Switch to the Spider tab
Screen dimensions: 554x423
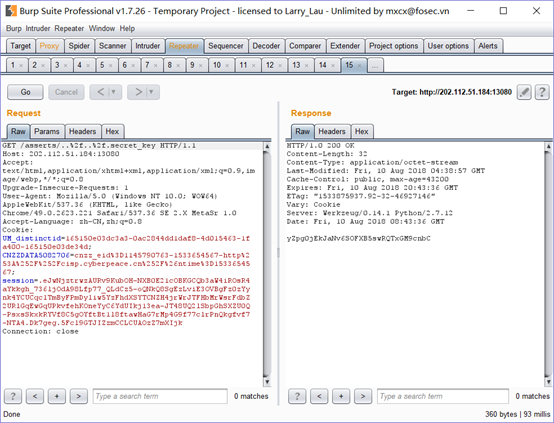pyautogui.click(x=79, y=46)
